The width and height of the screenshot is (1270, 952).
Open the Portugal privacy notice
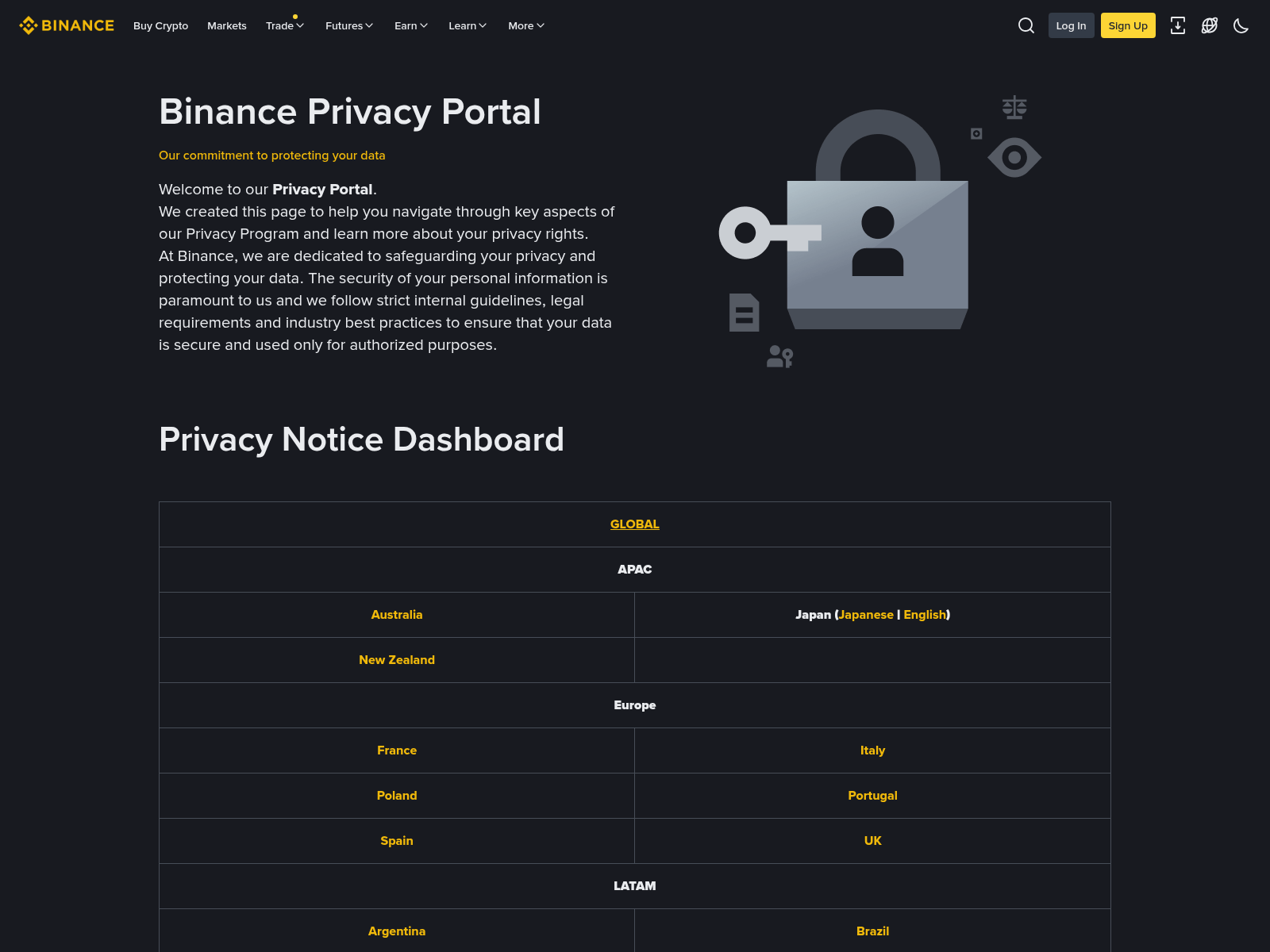pyautogui.click(x=872, y=796)
